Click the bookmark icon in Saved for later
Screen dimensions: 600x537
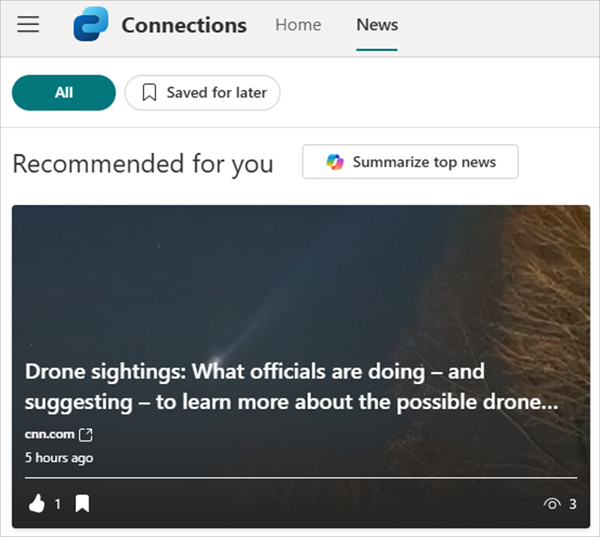pyautogui.click(x=150, y=93)
